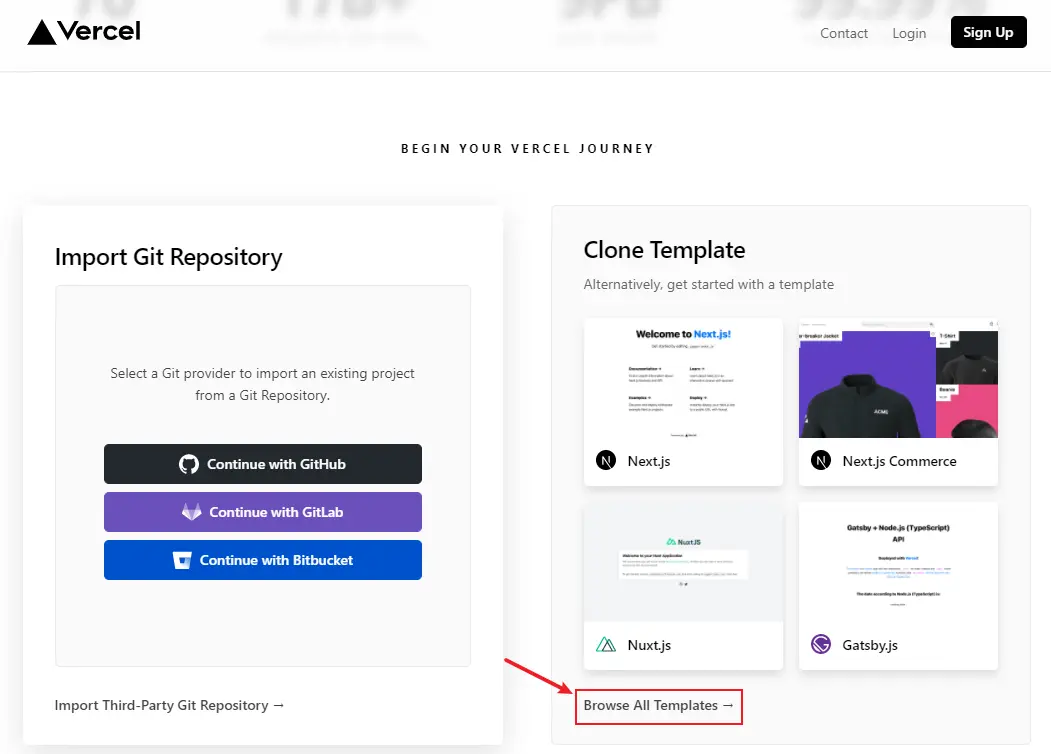Viewport: 1051px width, 754px height.
Task: Select the Nuxt.js template preview thumbnail
Action: 683,563
